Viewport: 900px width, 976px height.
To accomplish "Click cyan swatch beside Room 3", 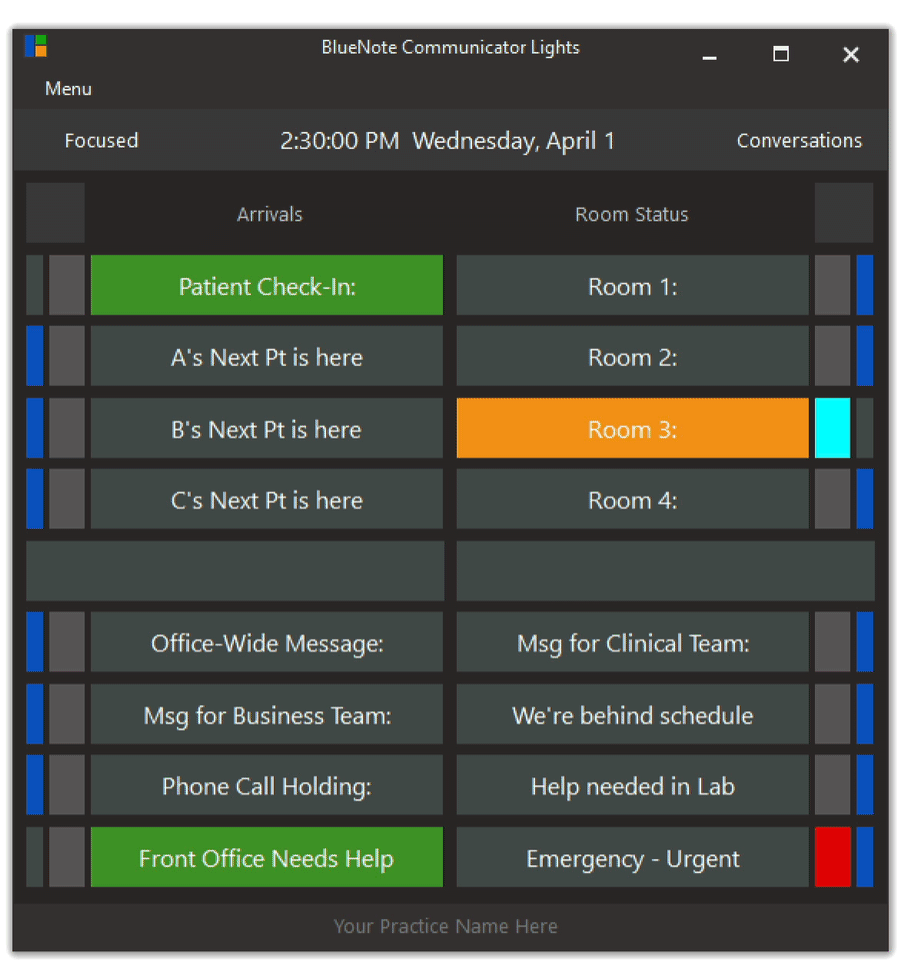I will click(833, 428).
